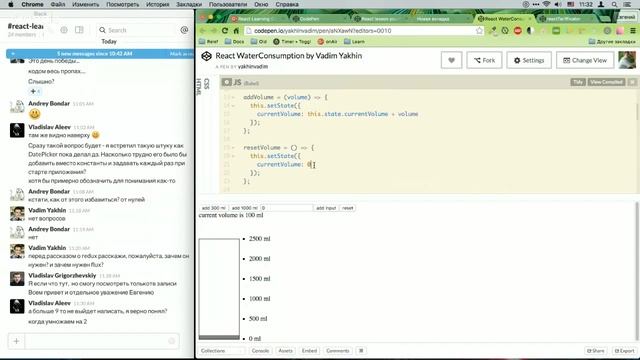This screenshot has width=640, height=360.
Task: Click the add 300 ml button
Action: [213, 208]
